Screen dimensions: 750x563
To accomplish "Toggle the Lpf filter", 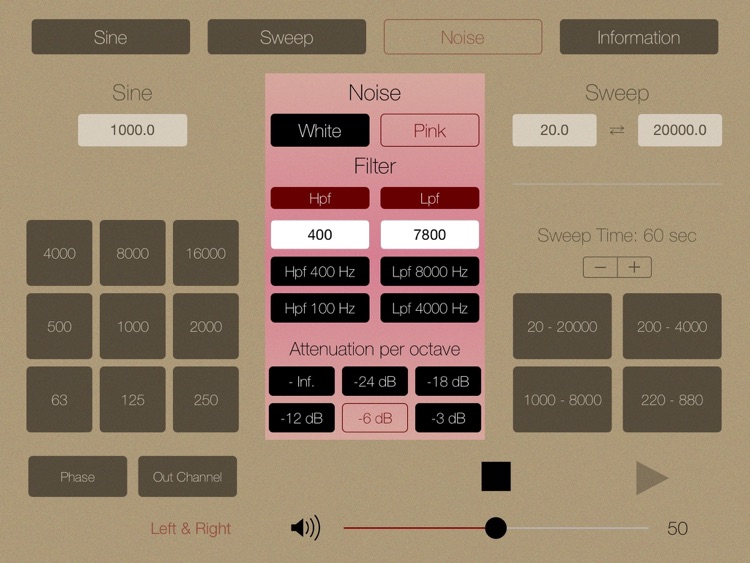I will pyautogui.click(x=430, y=198).
